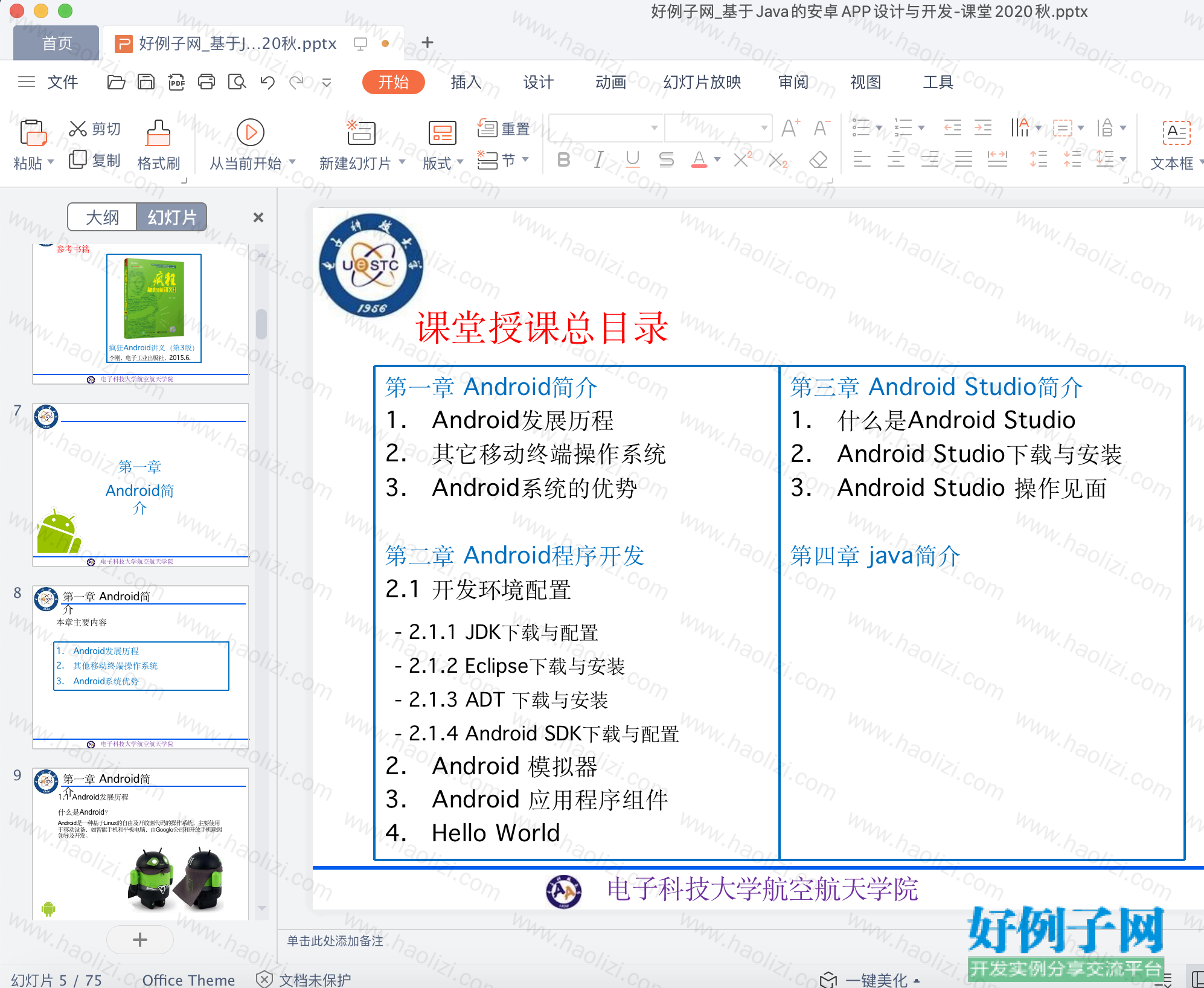Click the thumbnail panel scrollbar handle
Viewport: 1204px width, 988px height.
coord(261,324)
